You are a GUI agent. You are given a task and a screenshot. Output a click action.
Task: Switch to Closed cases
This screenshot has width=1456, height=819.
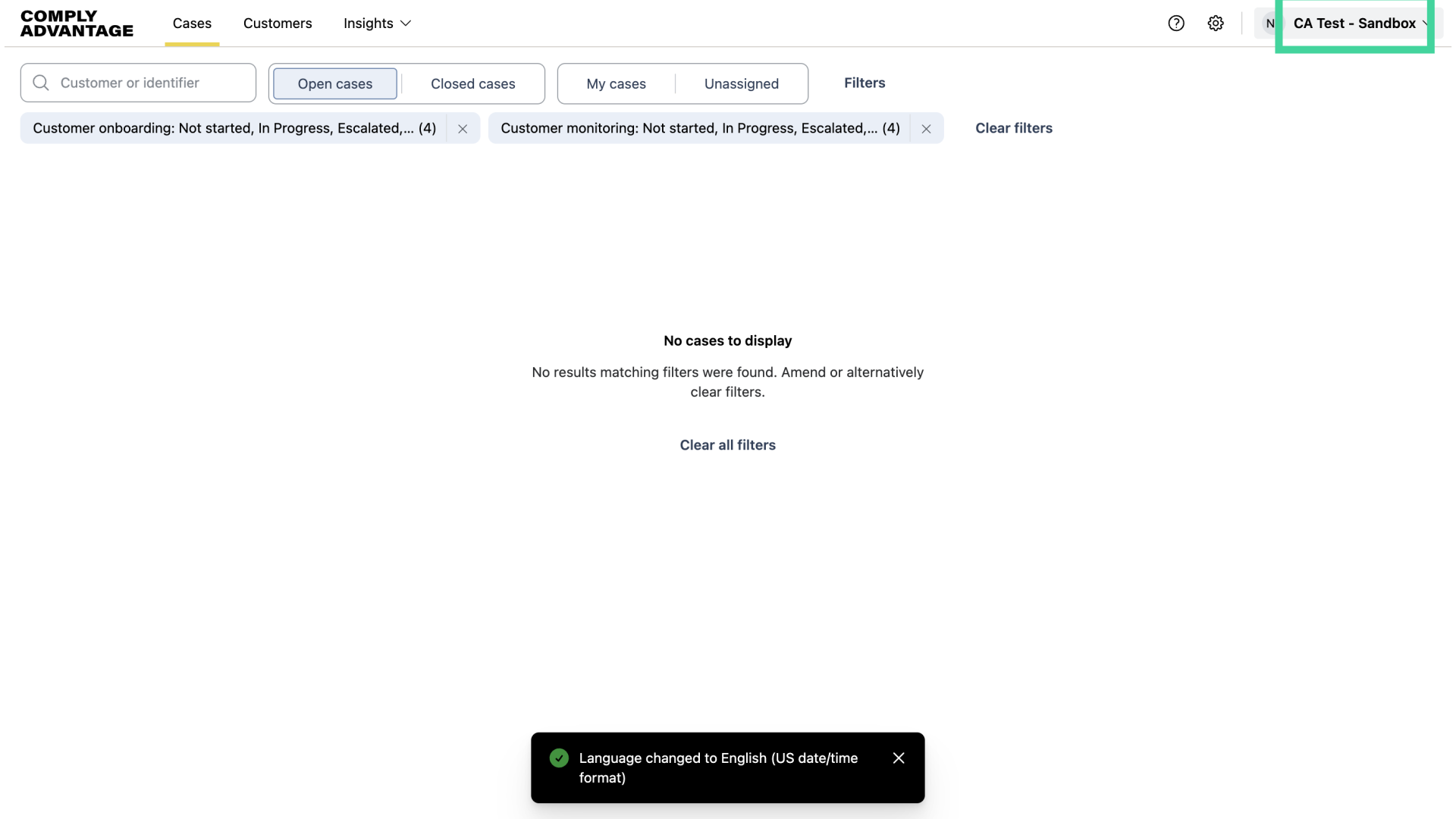472,83
